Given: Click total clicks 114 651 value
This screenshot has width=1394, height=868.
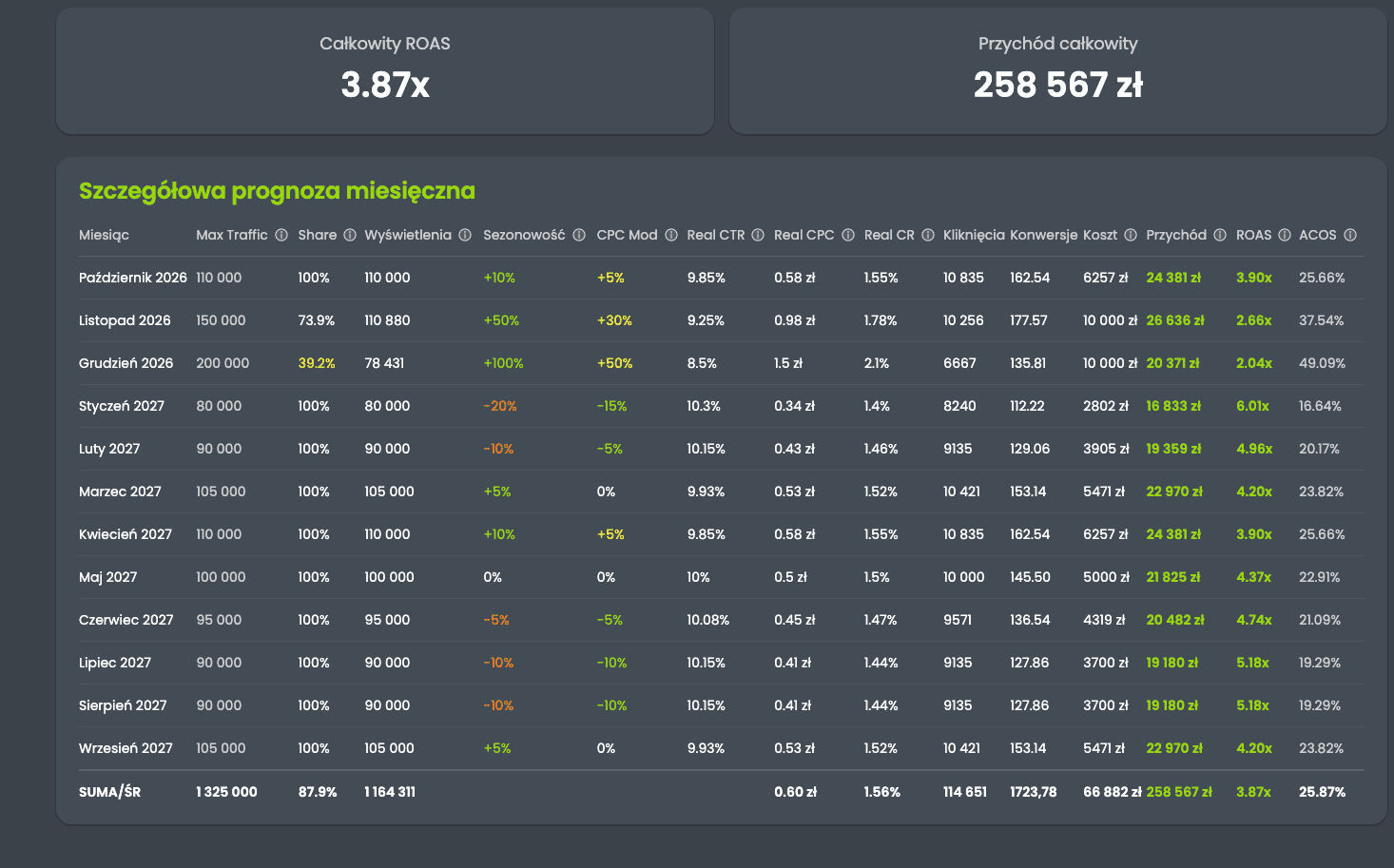Looking at the screenshot, I should (x=964, y=792).
